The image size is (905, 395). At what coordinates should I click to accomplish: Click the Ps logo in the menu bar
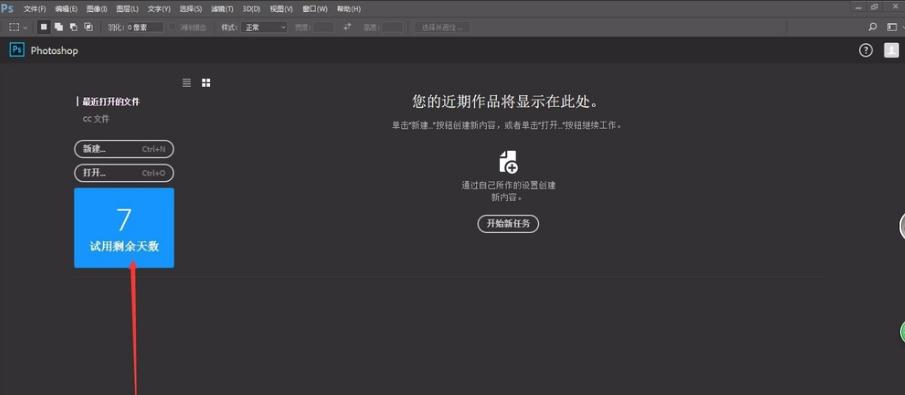[x=7, y=9]
